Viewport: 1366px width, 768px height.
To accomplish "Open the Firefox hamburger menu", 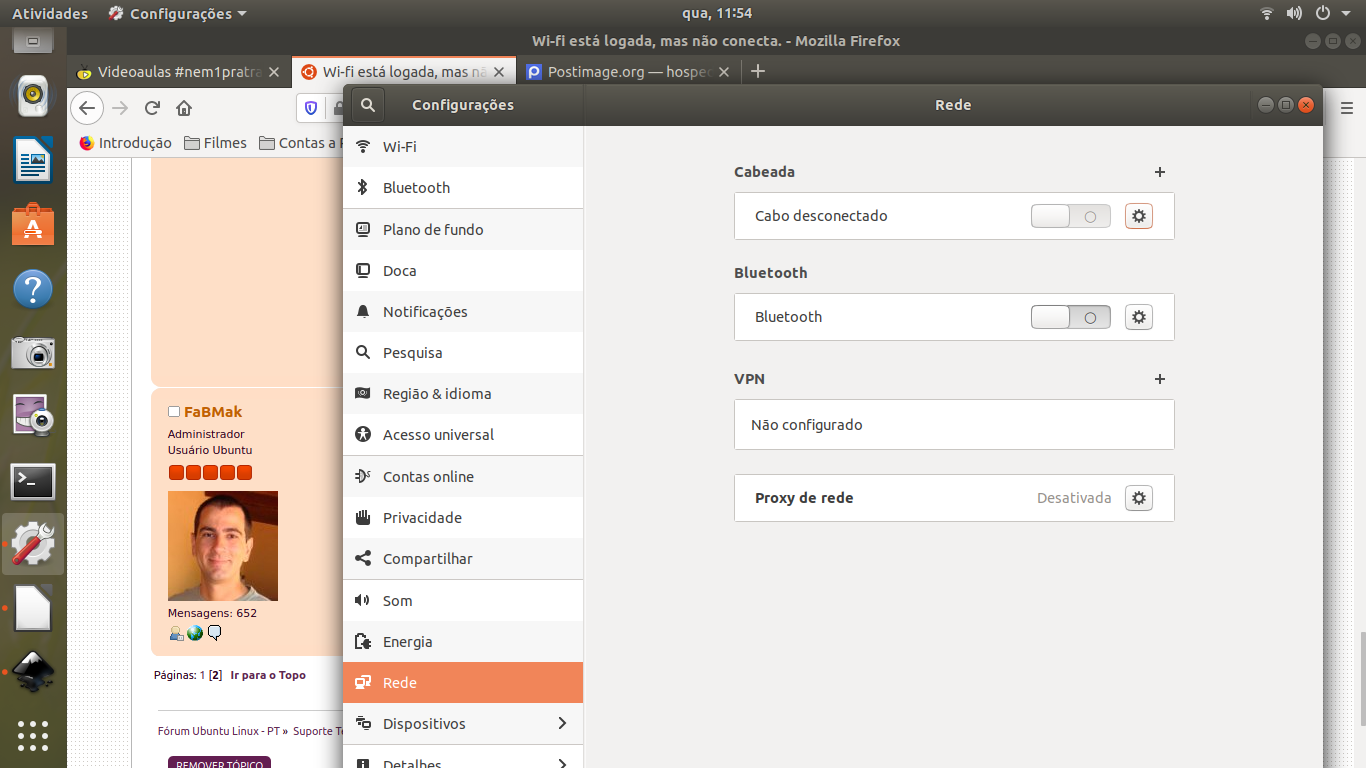I will [x=1345, y=108].
